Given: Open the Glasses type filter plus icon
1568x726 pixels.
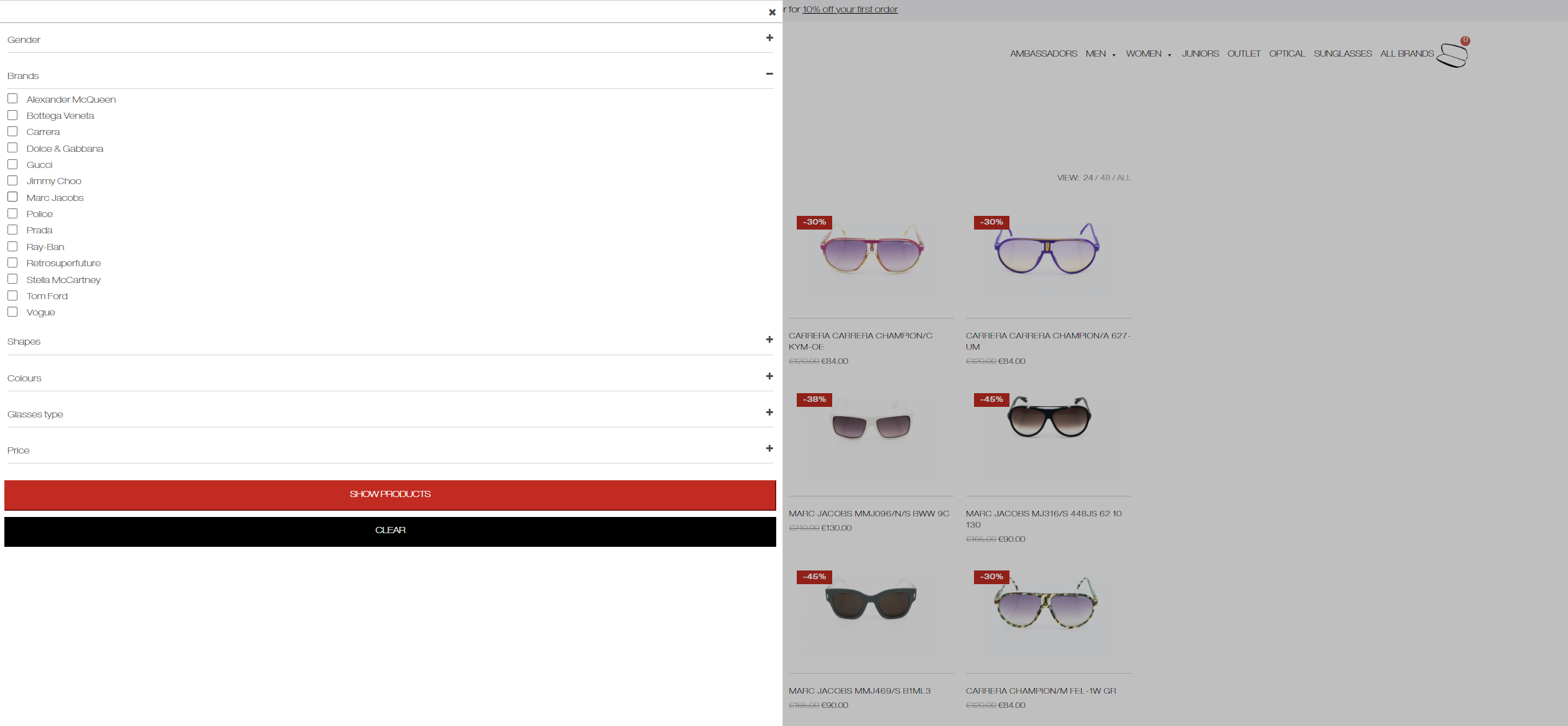Looking at the screenshot, I should pyautogui.click(x=769, y=412).
